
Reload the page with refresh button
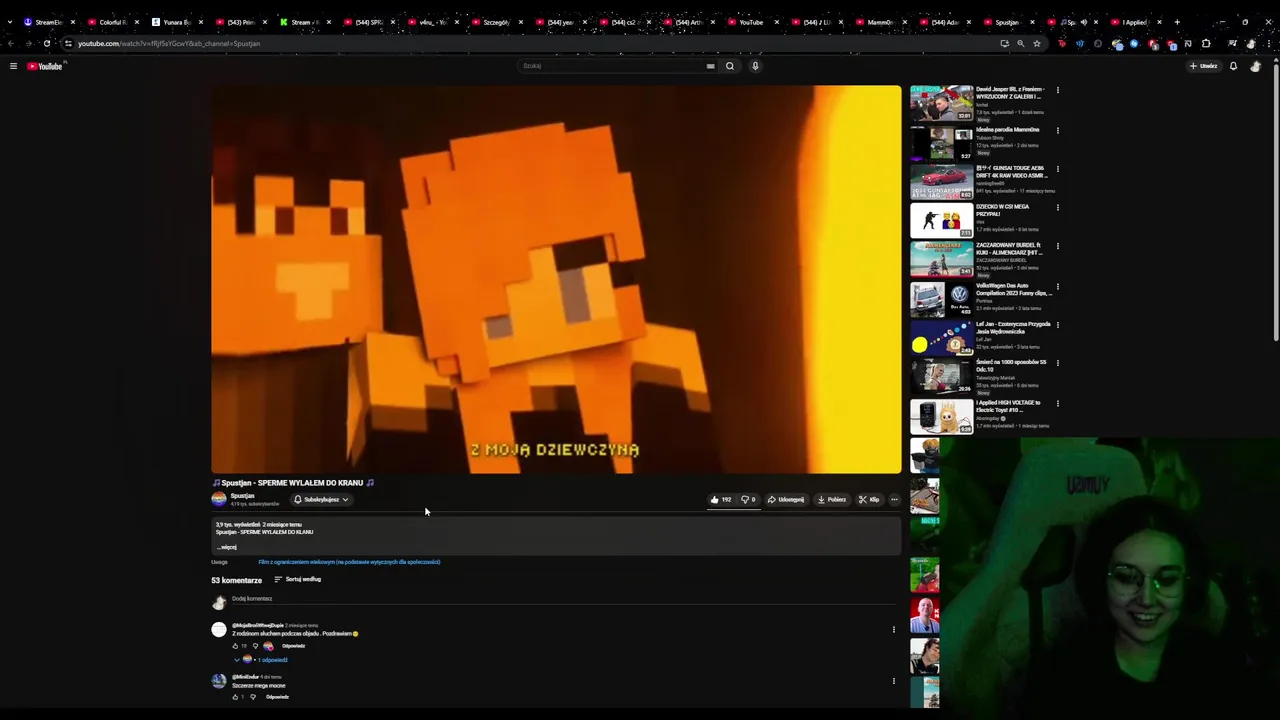tap(46, 43)
